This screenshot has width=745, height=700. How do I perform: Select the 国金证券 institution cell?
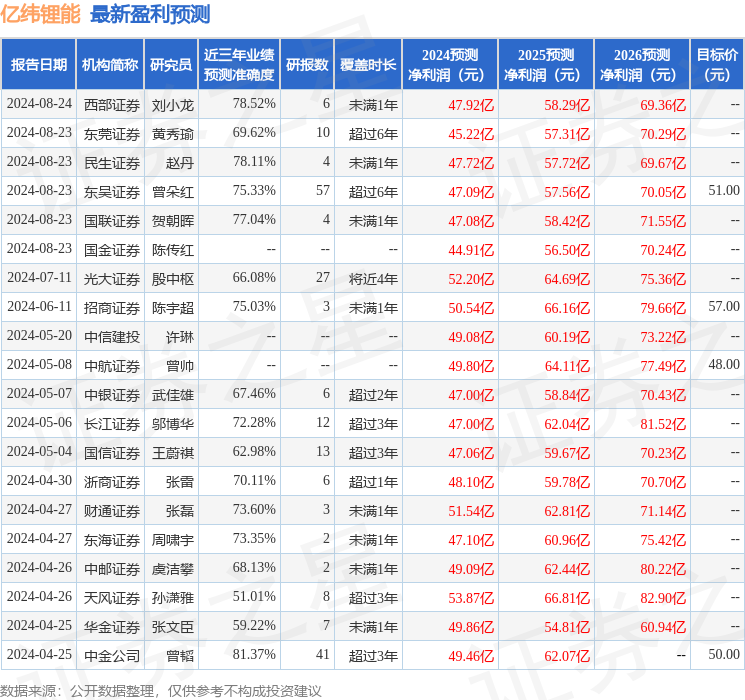coord(112,250)
